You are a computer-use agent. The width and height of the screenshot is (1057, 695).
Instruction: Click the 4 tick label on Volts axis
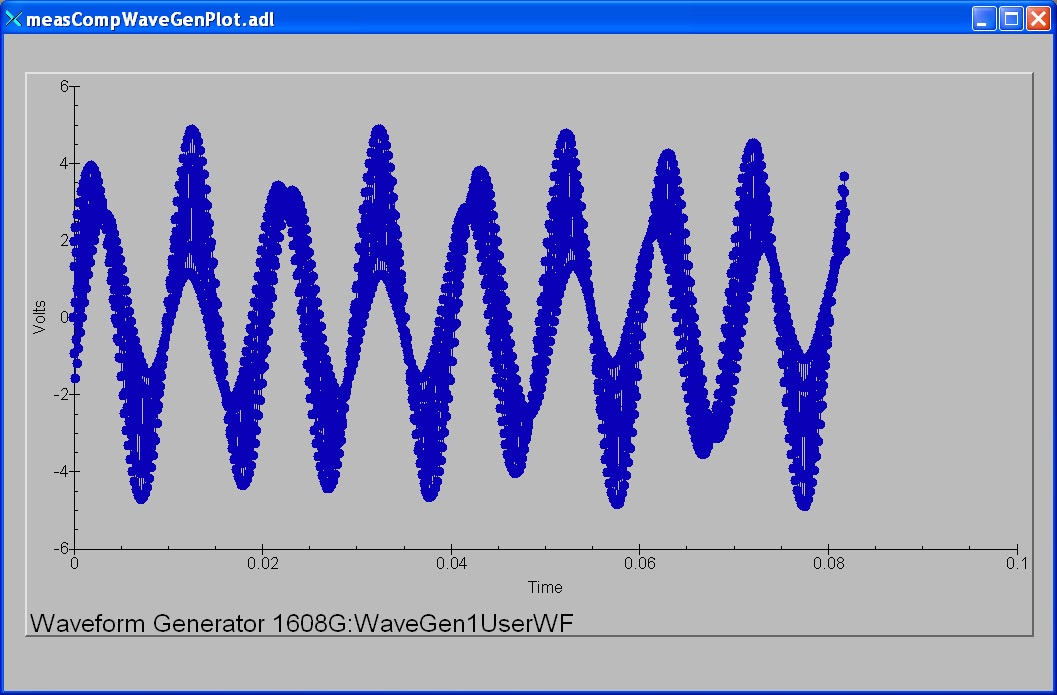click(64, 163)
